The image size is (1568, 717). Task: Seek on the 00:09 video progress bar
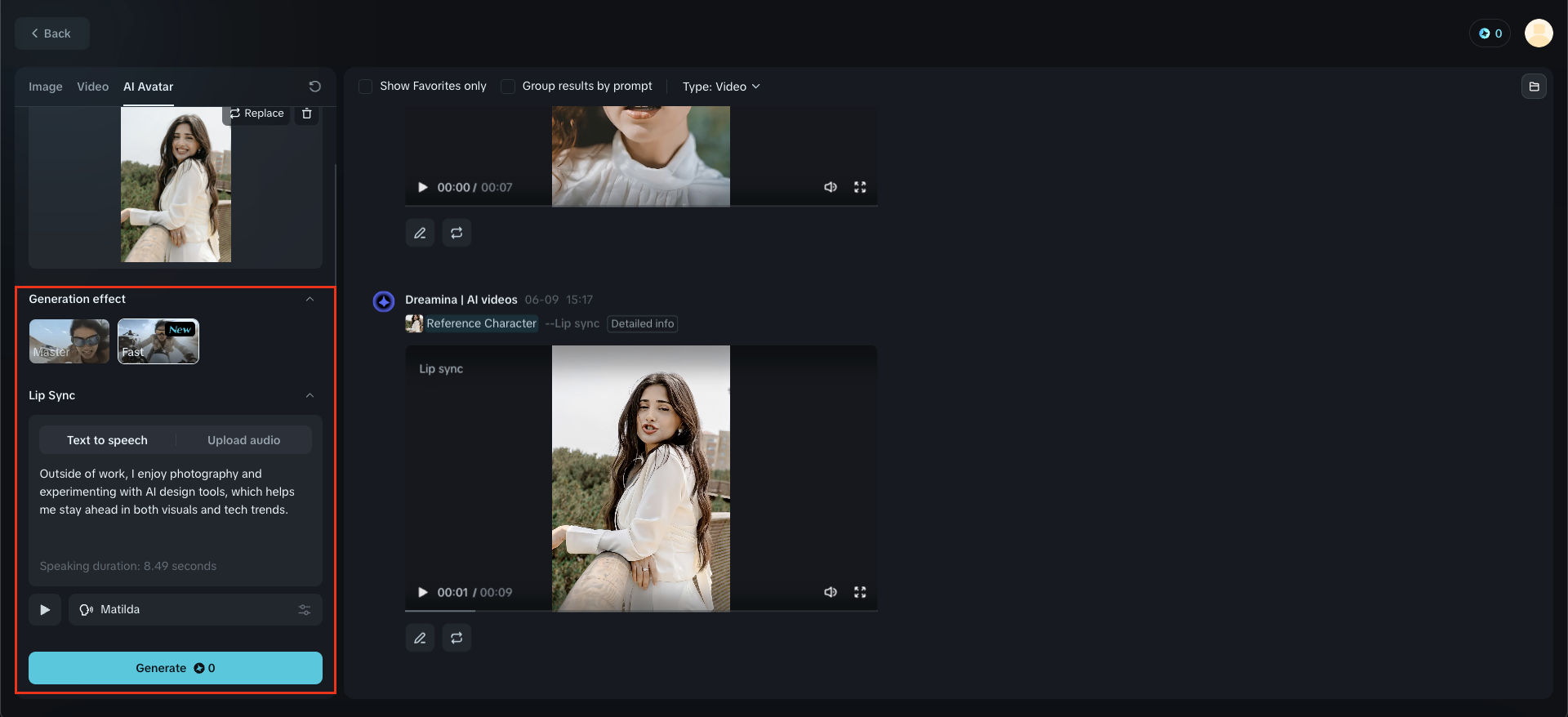(641, 611)
